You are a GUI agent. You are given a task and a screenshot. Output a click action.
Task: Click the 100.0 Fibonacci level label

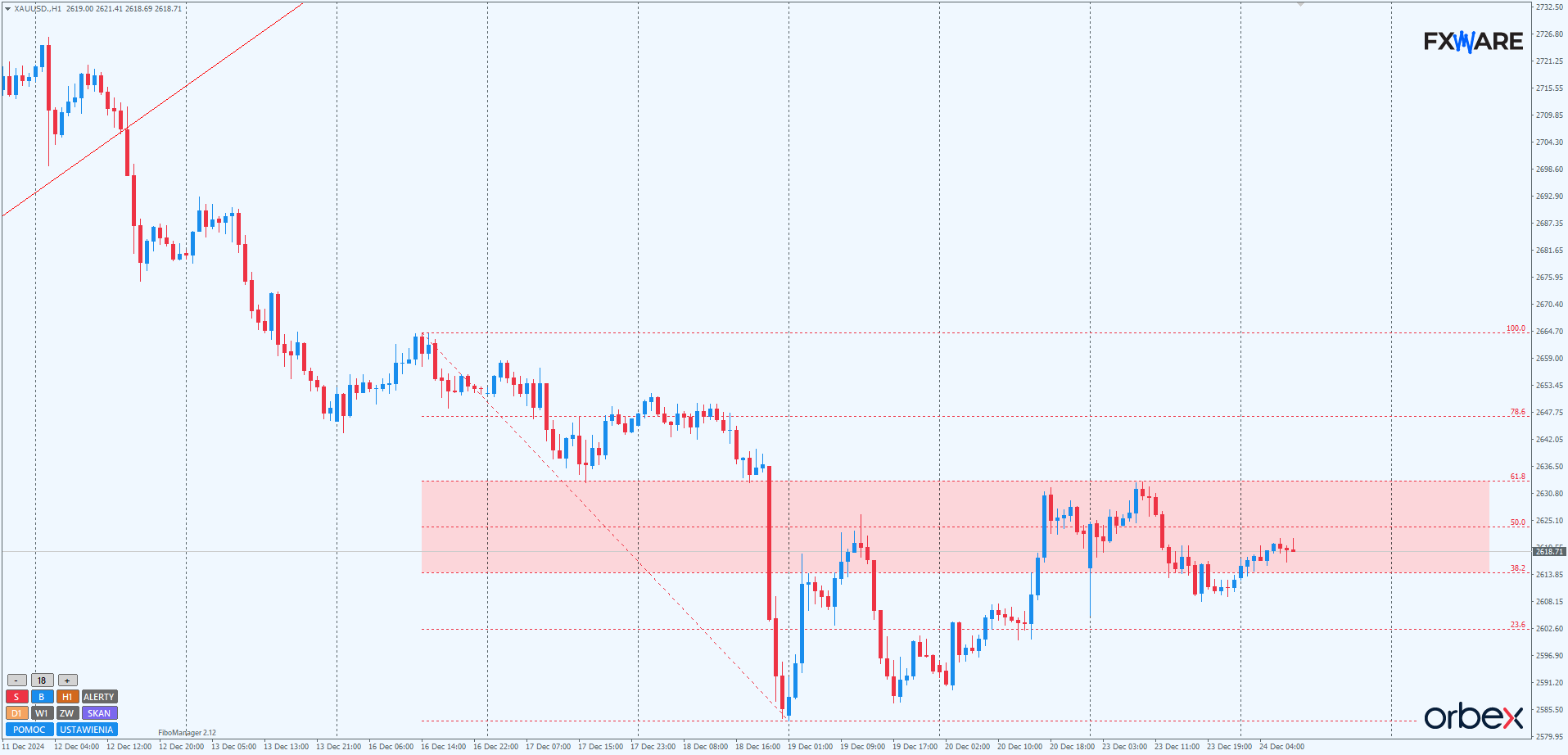pos(1516,328)
